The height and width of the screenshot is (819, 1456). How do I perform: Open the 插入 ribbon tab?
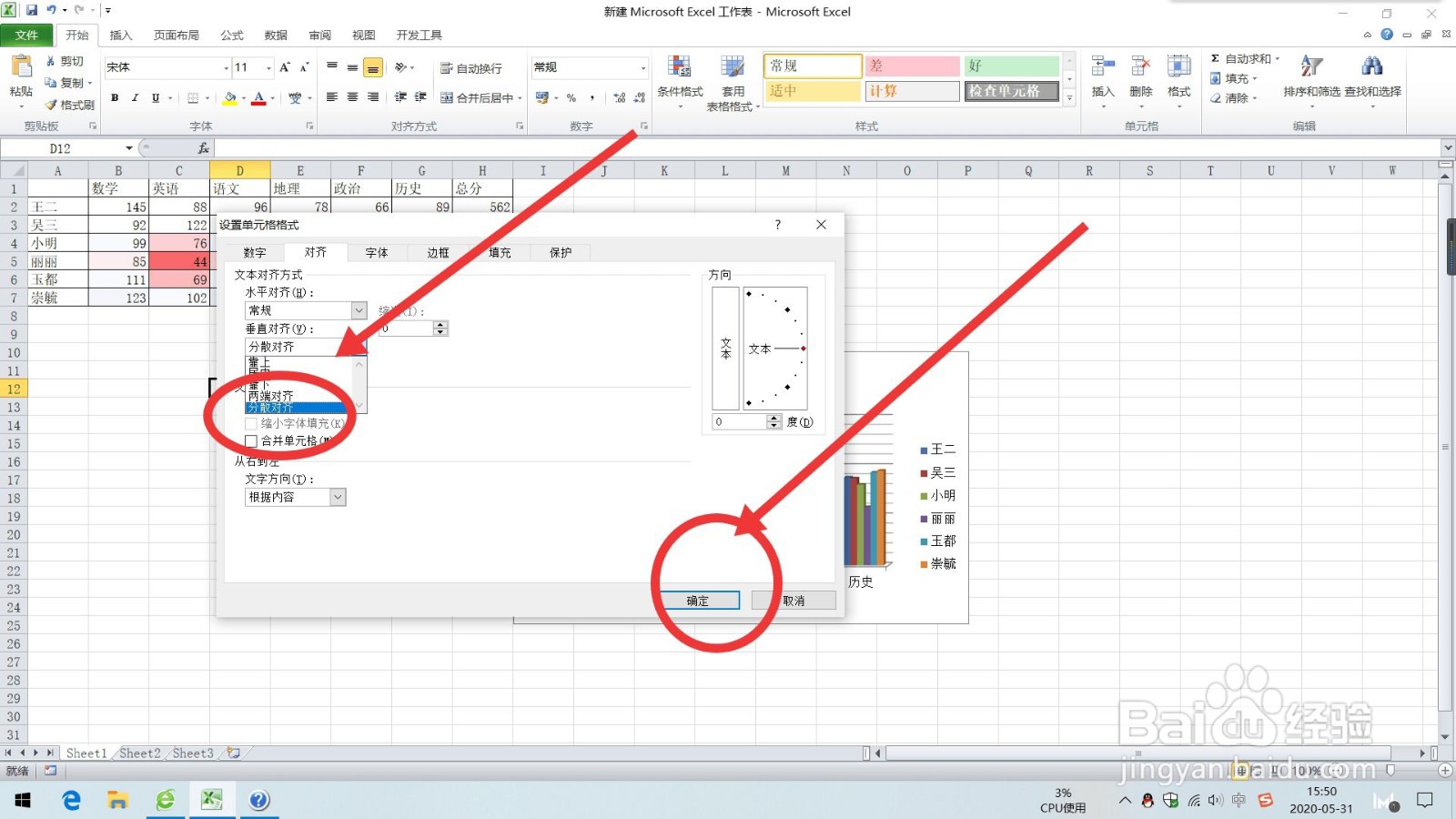[x=121, y=35]
